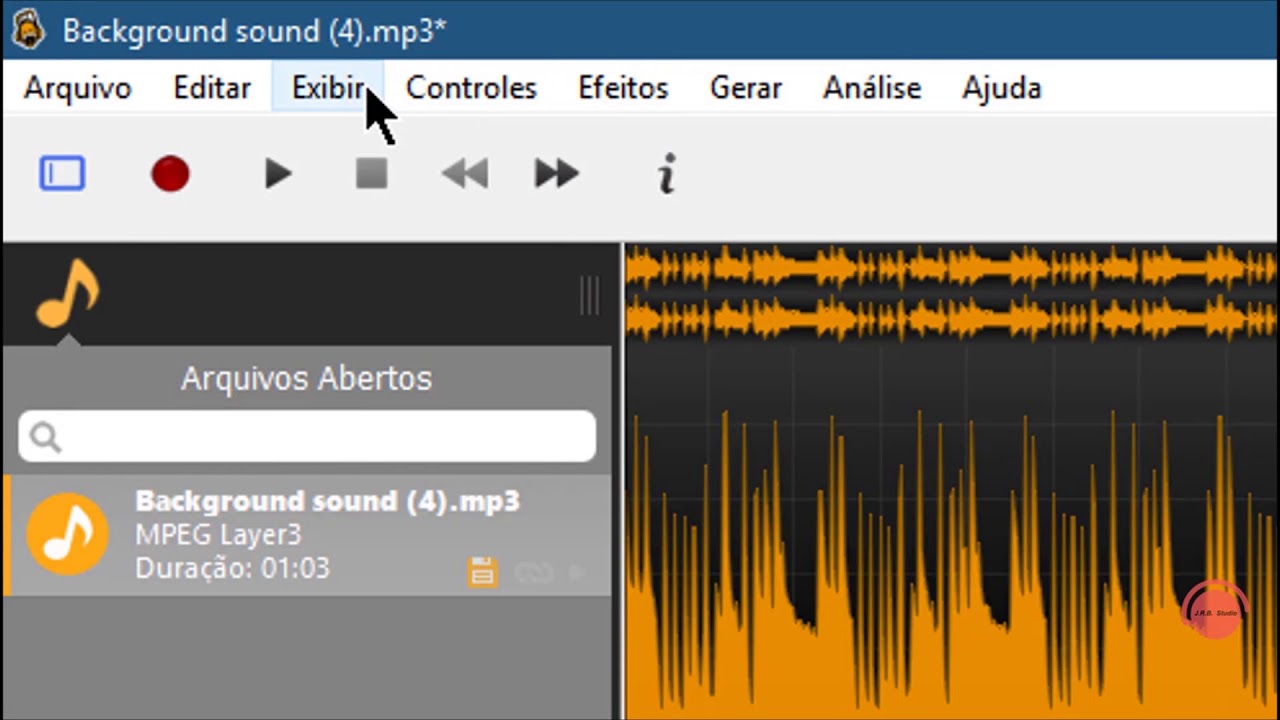Toggle the sidebar panel icon
Image resolution: width=1280 pixels, height=720 pixels.
62,174
